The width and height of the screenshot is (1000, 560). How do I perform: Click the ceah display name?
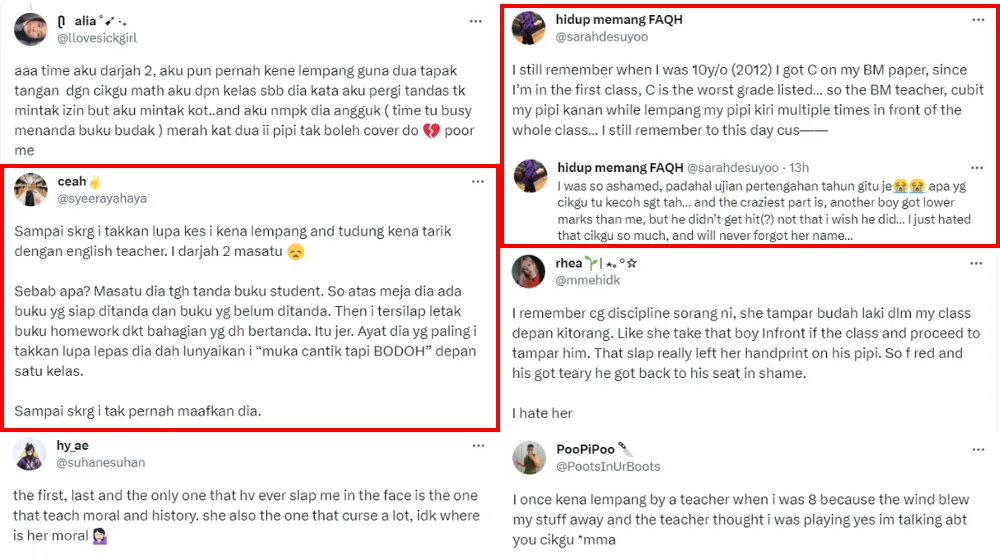click(x=74, y=182)
